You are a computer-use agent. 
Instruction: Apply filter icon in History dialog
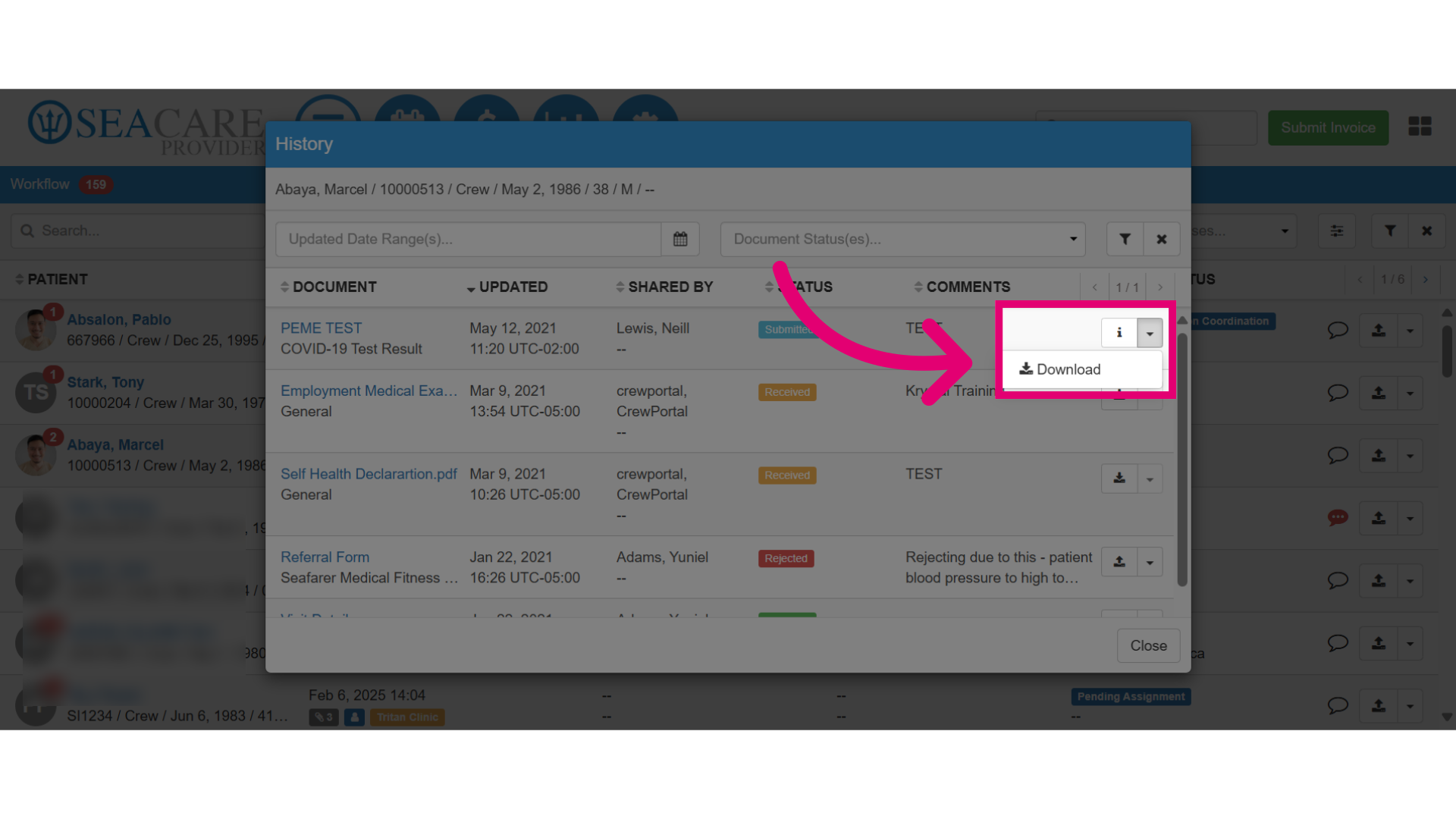click(x=1125, y=239)
